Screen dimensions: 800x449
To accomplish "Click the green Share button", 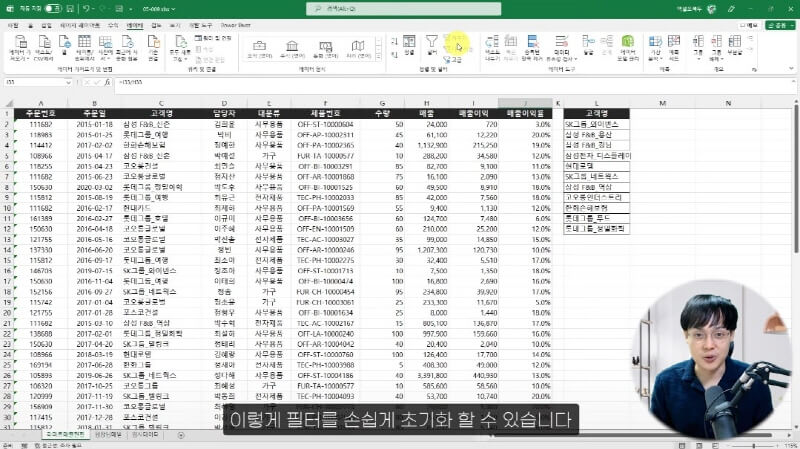I will point(780,25).
